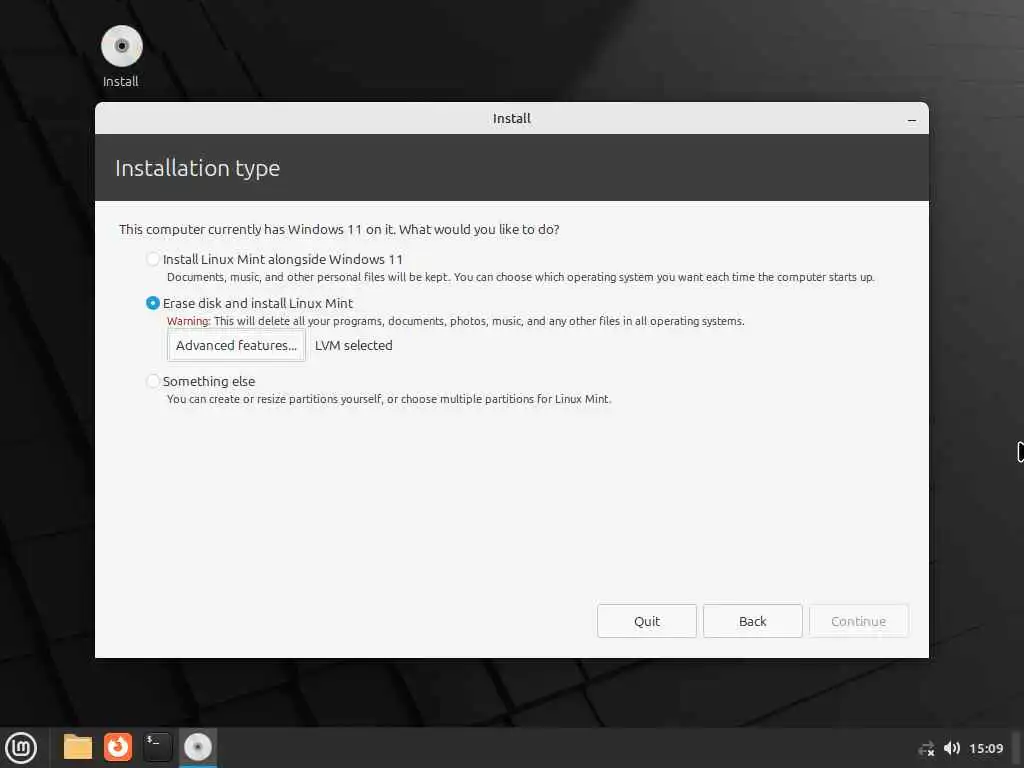This screenshot has height=768, width=1024.
Task: Select the Install disc item in the taskbar
Action: (198, 747)
